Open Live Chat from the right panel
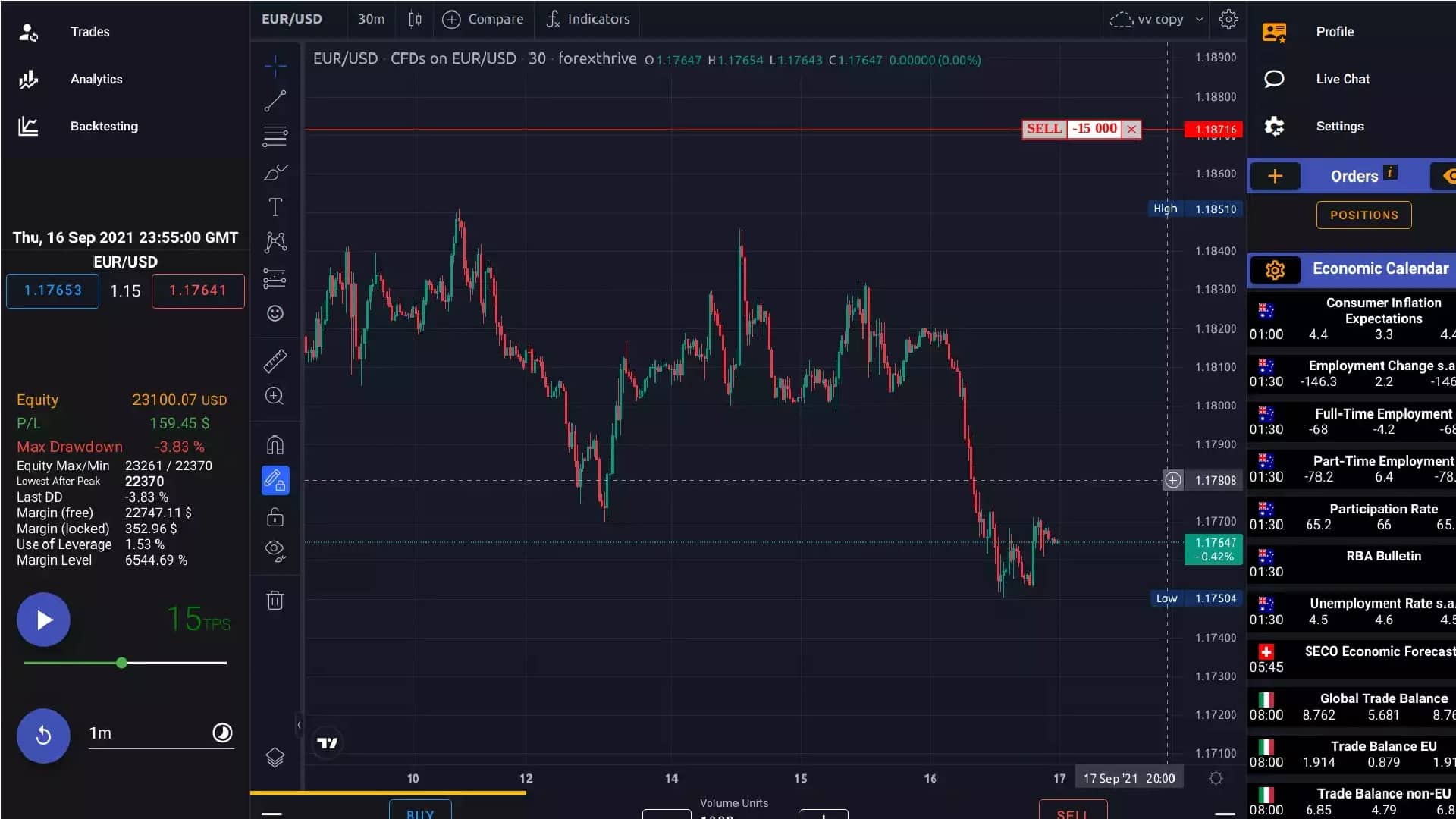 tap(1342, 79)
